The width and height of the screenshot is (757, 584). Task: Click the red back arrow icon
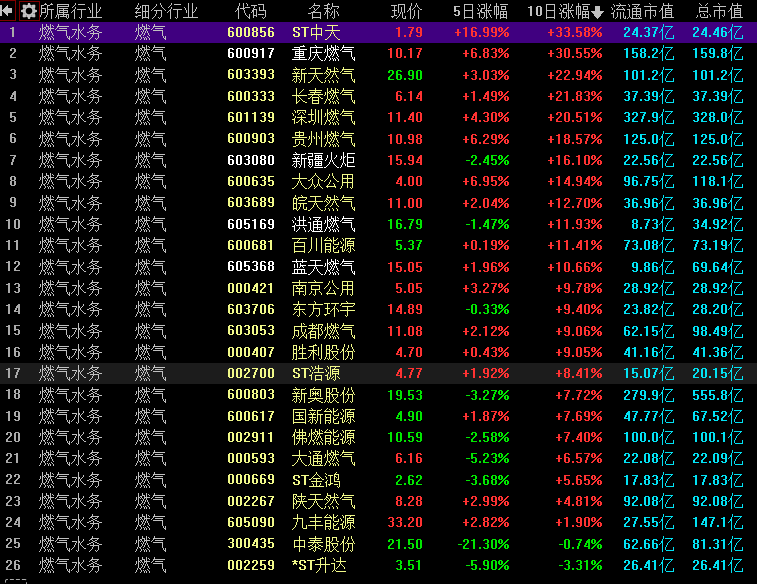click(x=9, y=11)
